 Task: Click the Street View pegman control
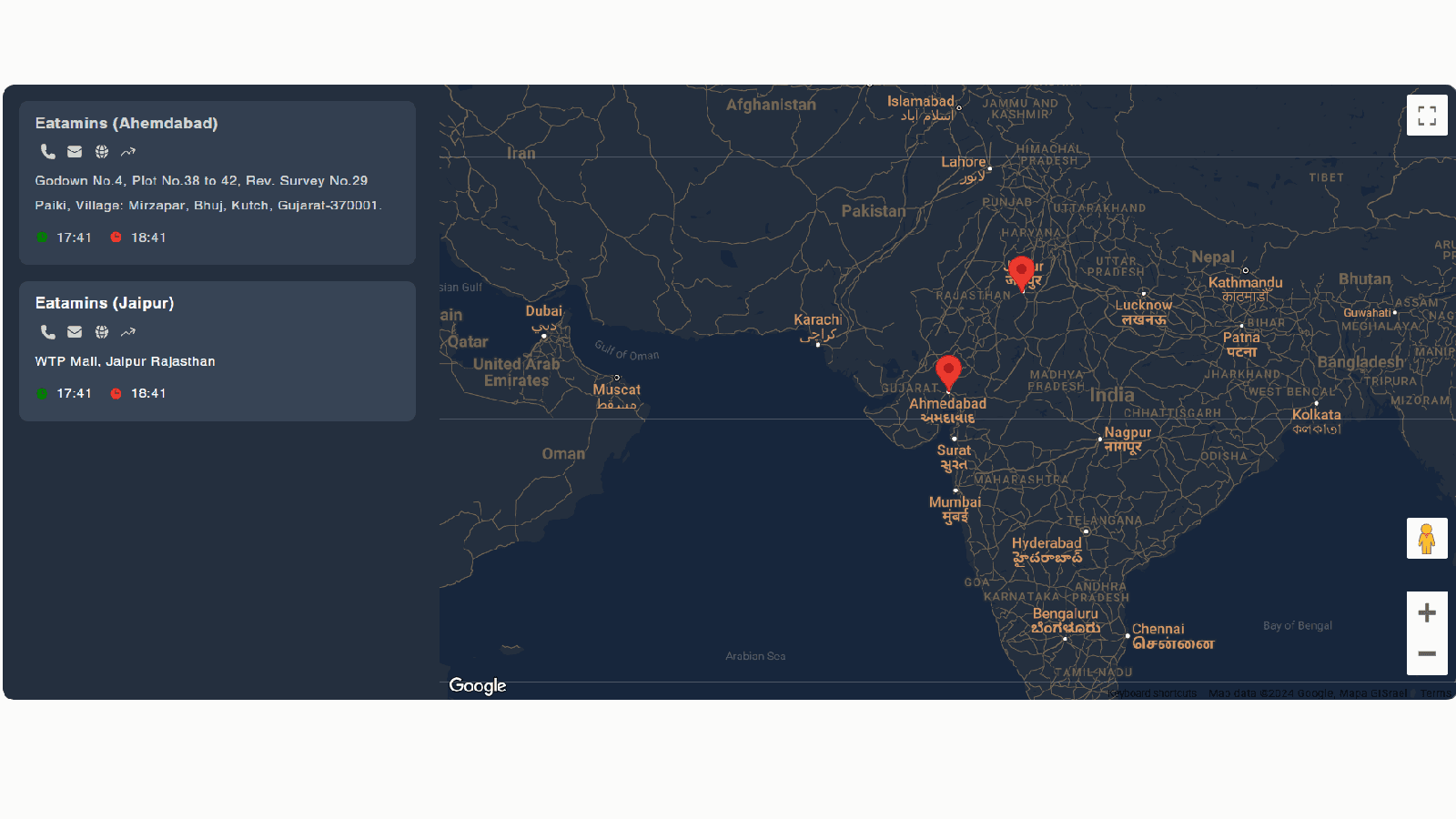pos(1427,539)
